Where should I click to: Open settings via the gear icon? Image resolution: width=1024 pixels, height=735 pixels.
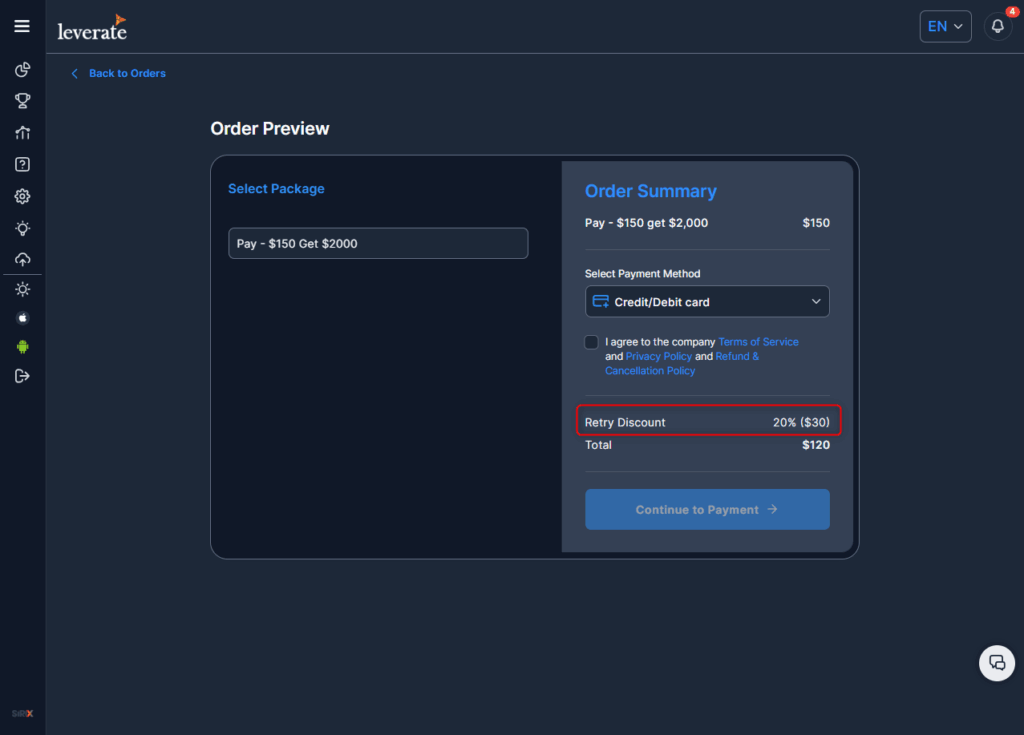pyautogui.click(x=22, y=197)
